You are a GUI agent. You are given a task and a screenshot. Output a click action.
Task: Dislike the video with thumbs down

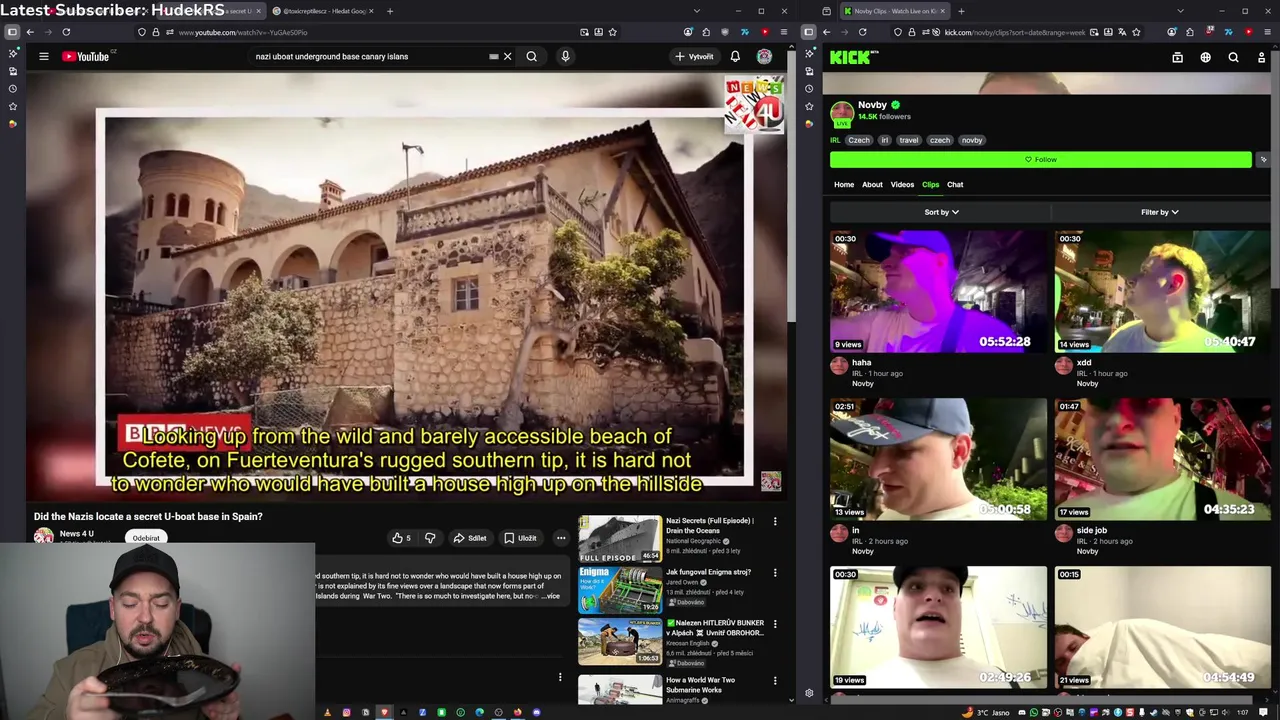[430, 538]
